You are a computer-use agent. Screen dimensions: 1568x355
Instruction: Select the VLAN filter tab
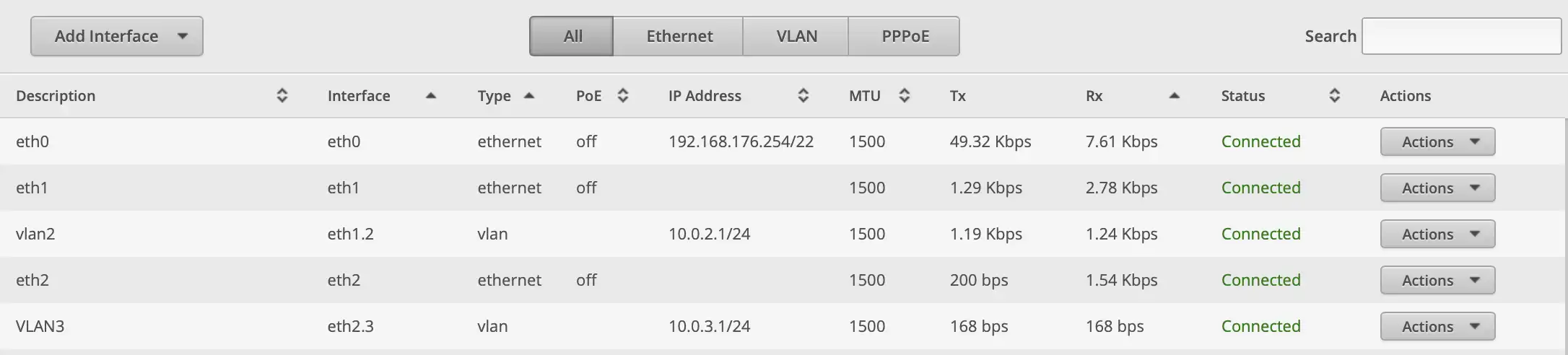click(796, 36)
